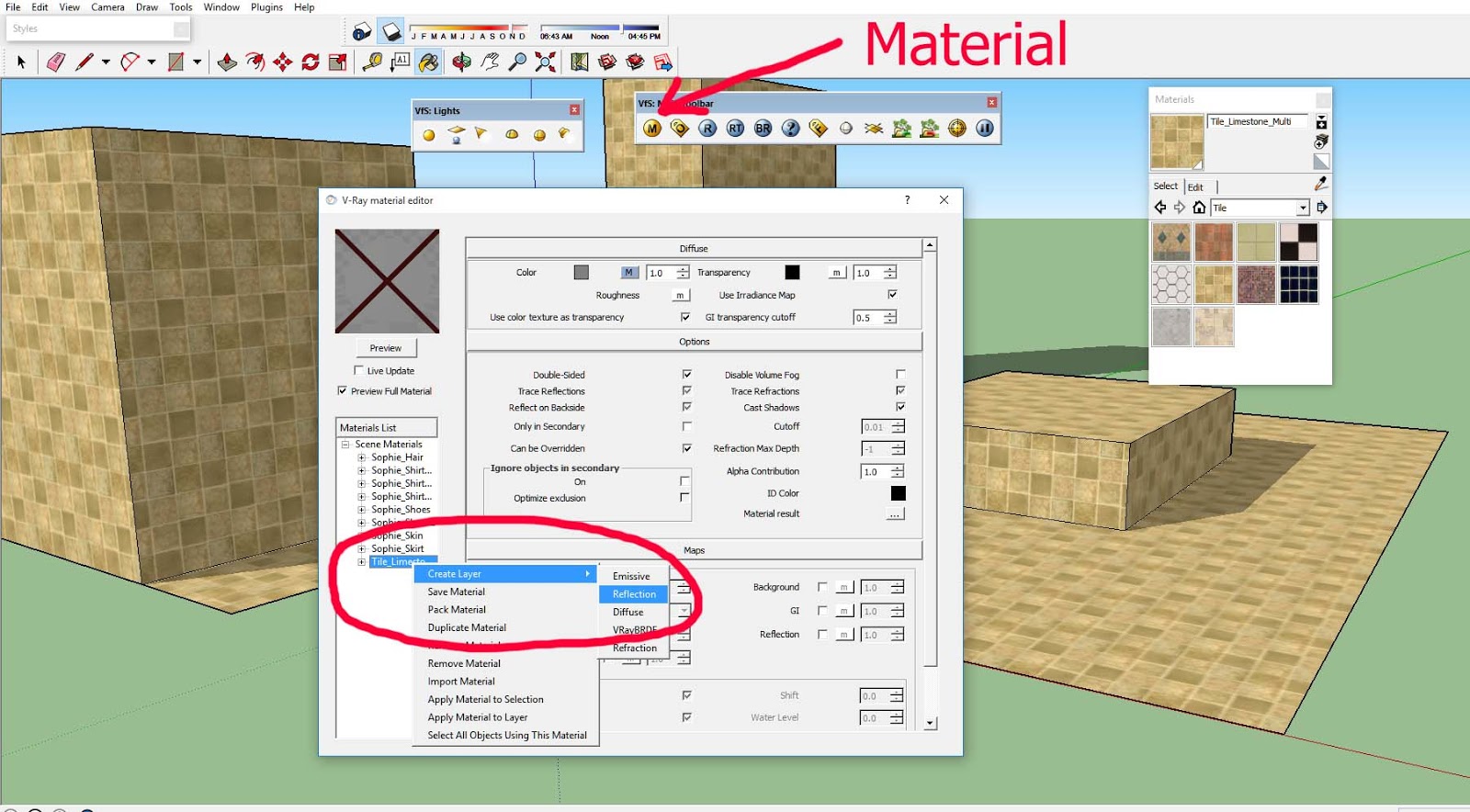Viewport: 1470px width, 812px height.
Task: Open the ID Color swatch
Action: [x=898, y=493]
